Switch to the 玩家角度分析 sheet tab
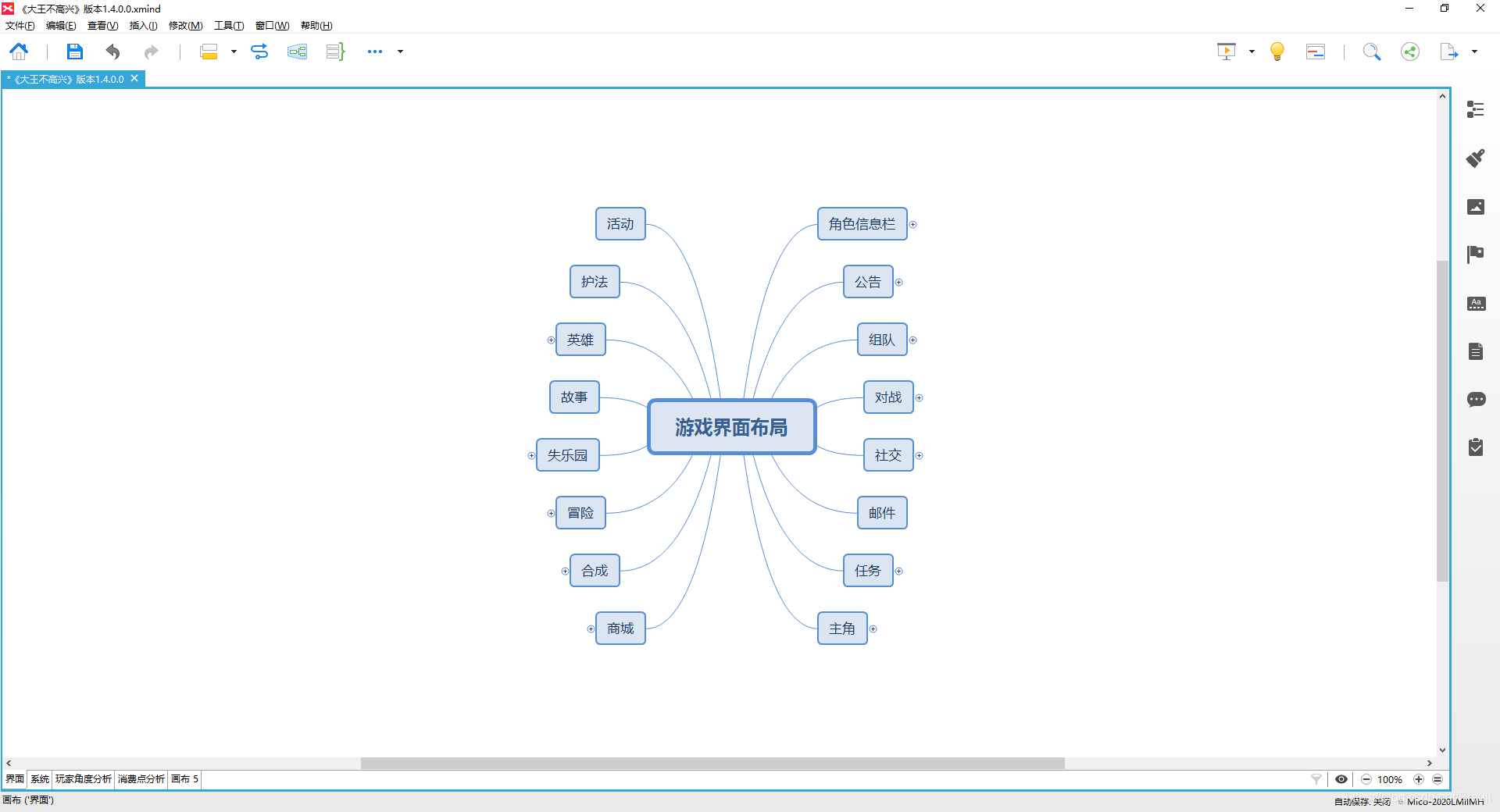Viewport: 1500px width, 812px height. coord(83,779)
